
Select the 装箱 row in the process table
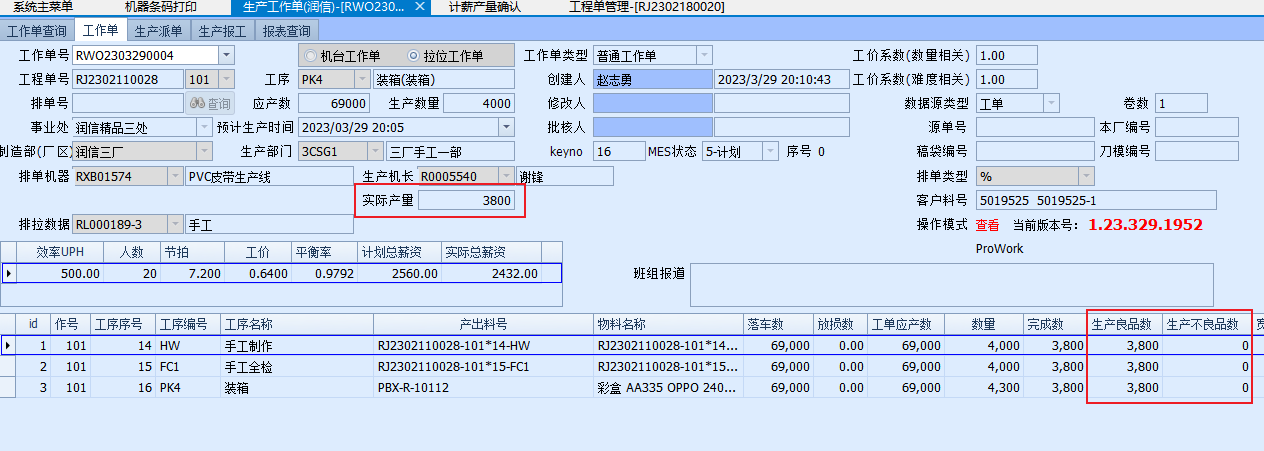[632, 387]
